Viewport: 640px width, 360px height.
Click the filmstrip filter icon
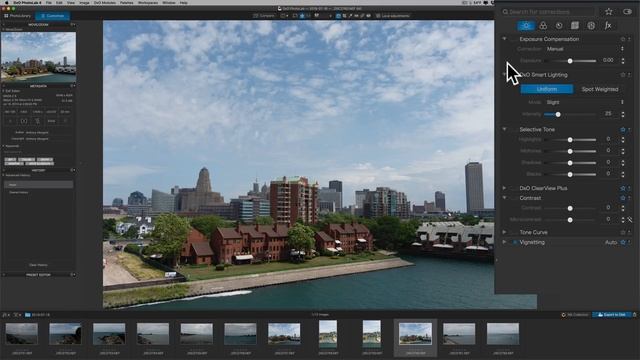pyautogui.click(x=17, y=315)
